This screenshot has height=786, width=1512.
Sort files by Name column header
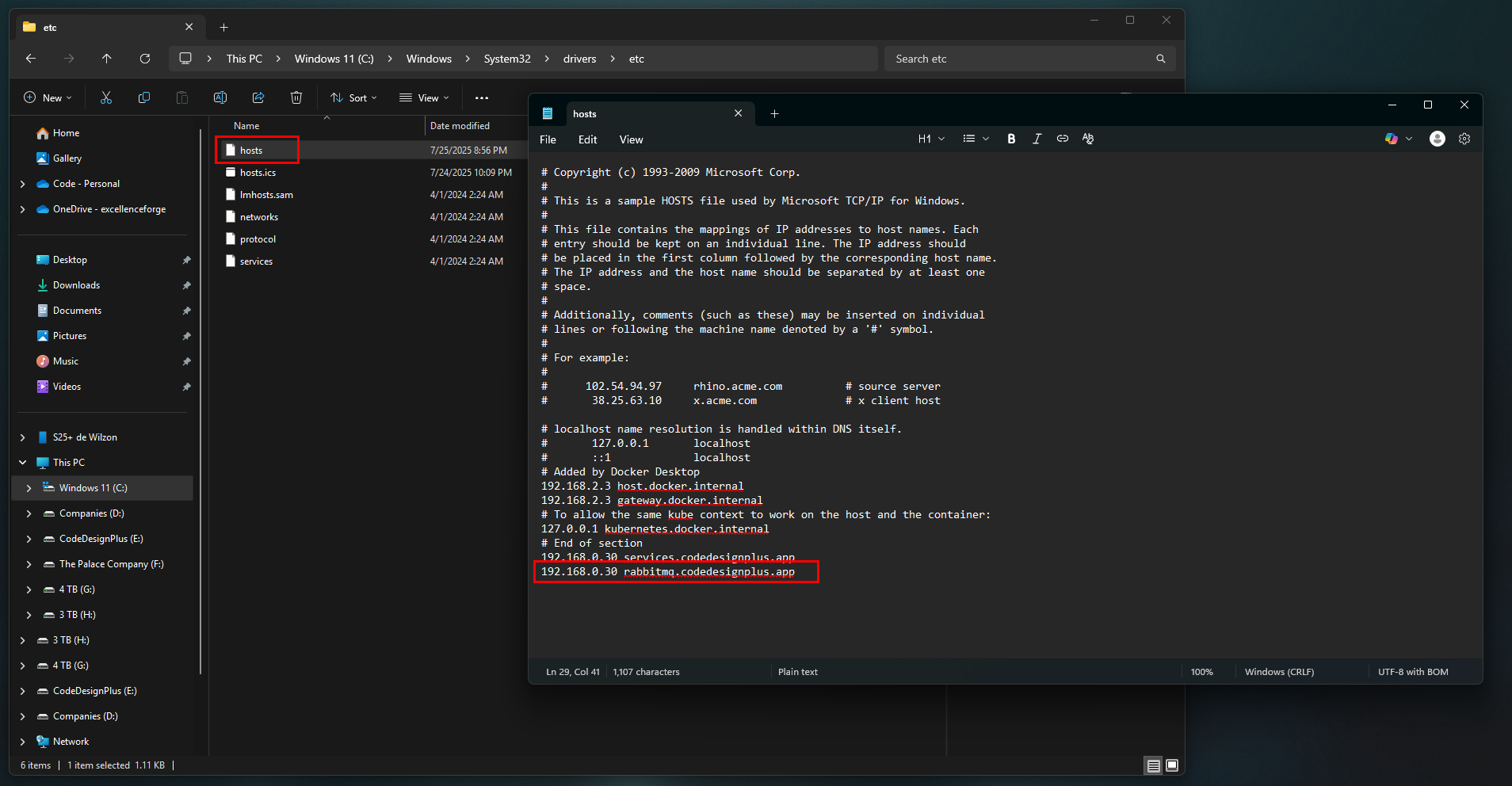tap(246, 126)
